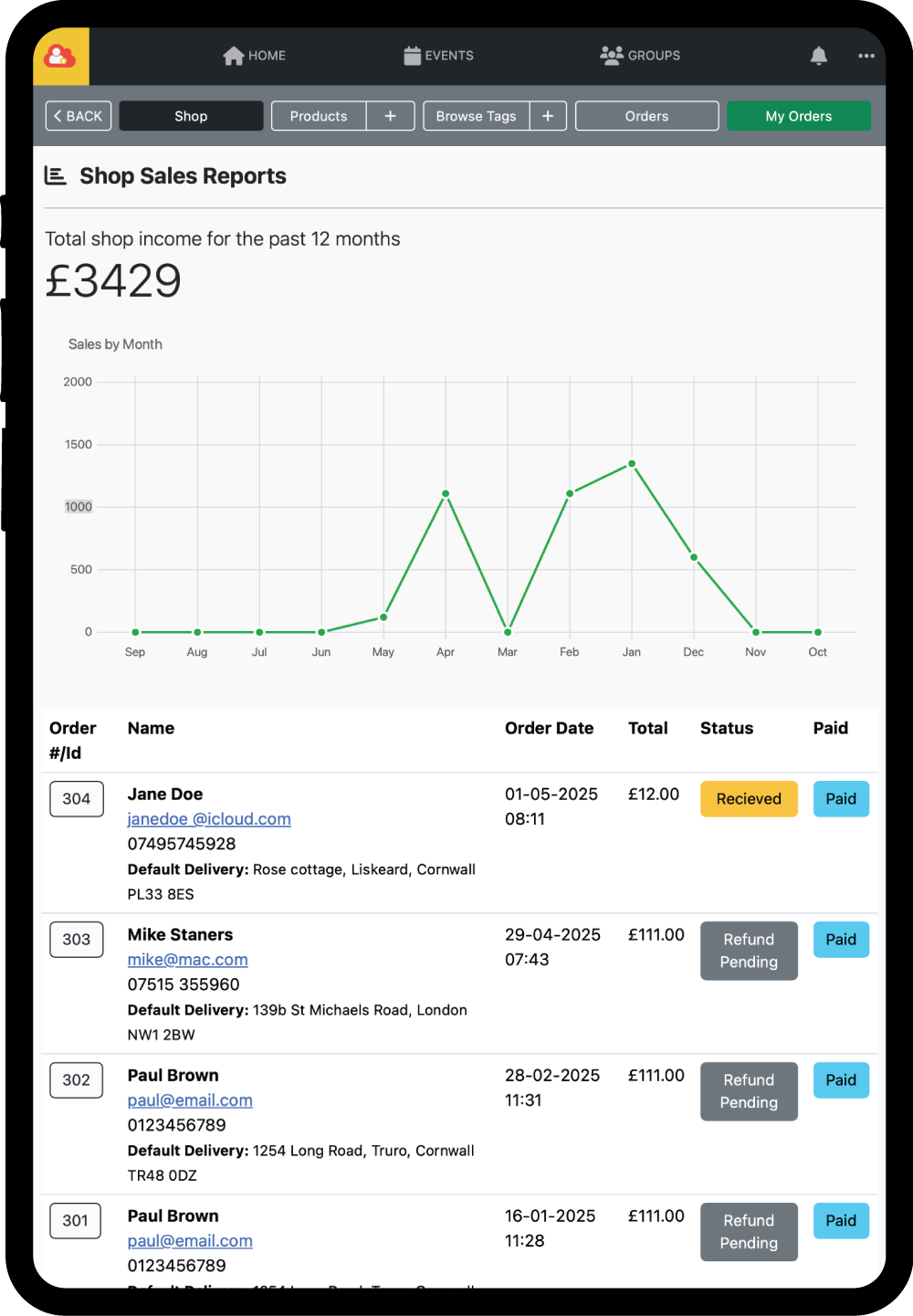This screenshot has height=1316, width=913.
Task: Open the Browse Tags section
Action: click(x=476, y=116)
